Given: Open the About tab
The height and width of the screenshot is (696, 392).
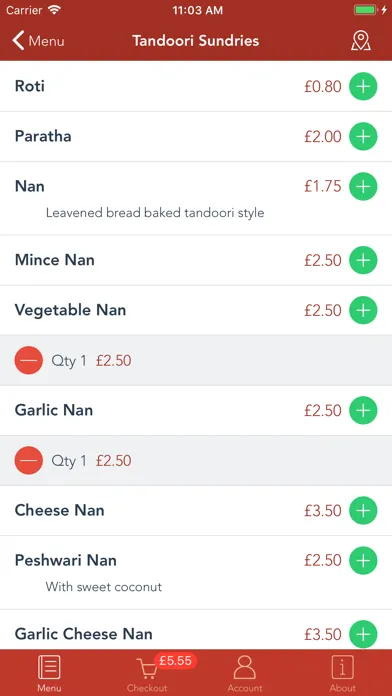Looking at the screenshot, I should pyautogui.click(x=343, y=672).
